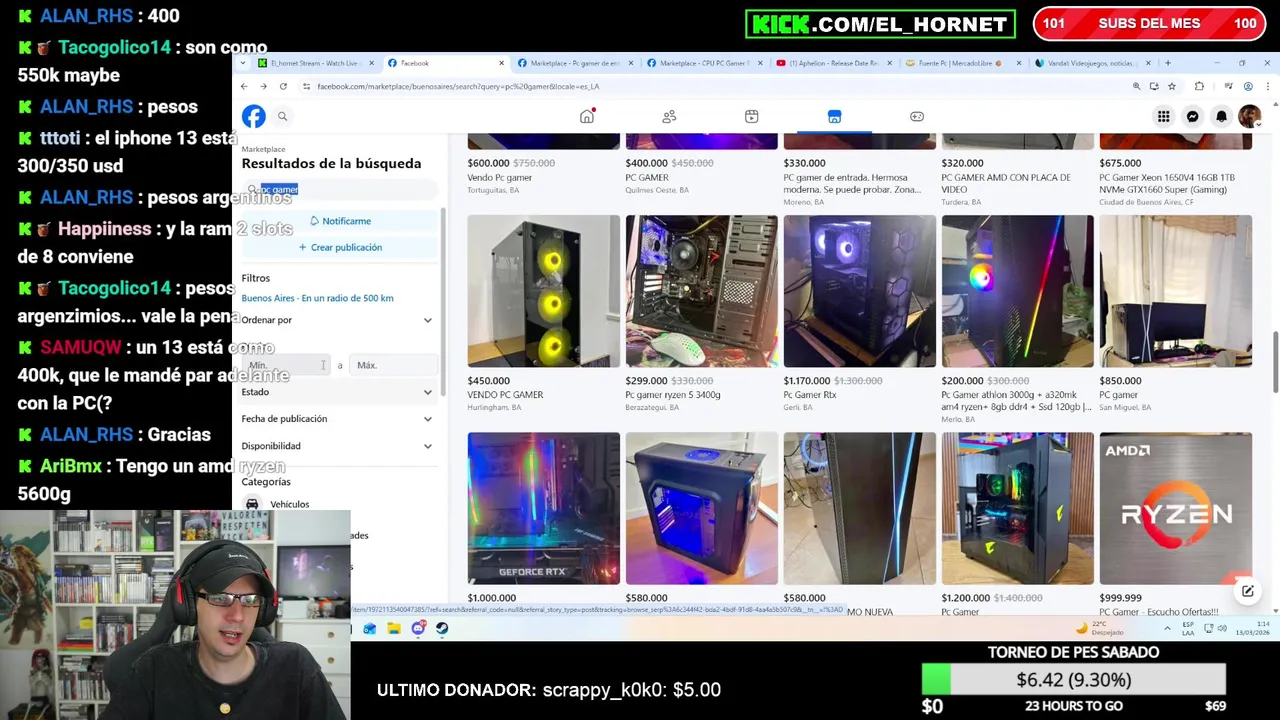Click the Facebook logo icon
The width and height of the screenshot is (1280, 720).
coord(254,117)
